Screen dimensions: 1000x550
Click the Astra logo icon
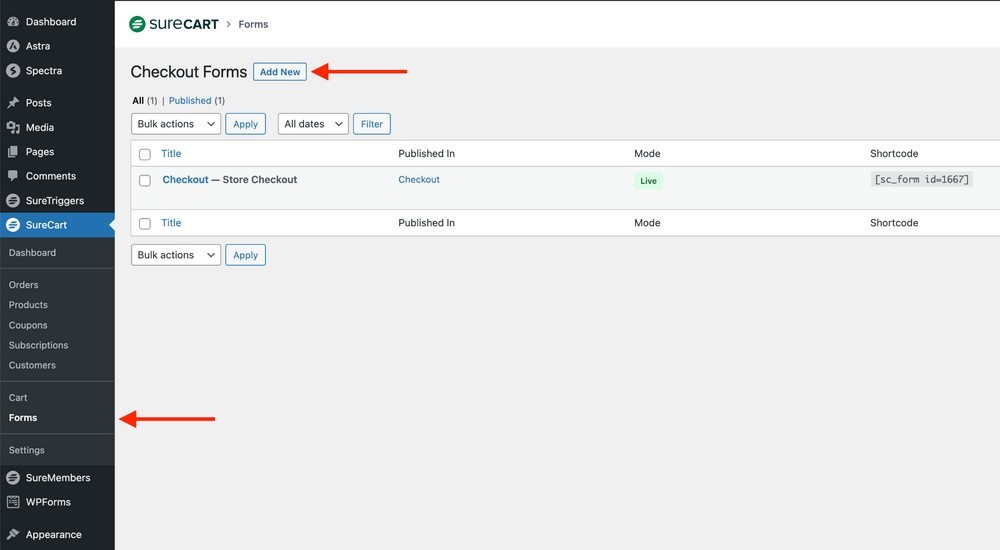click(13, 46)
